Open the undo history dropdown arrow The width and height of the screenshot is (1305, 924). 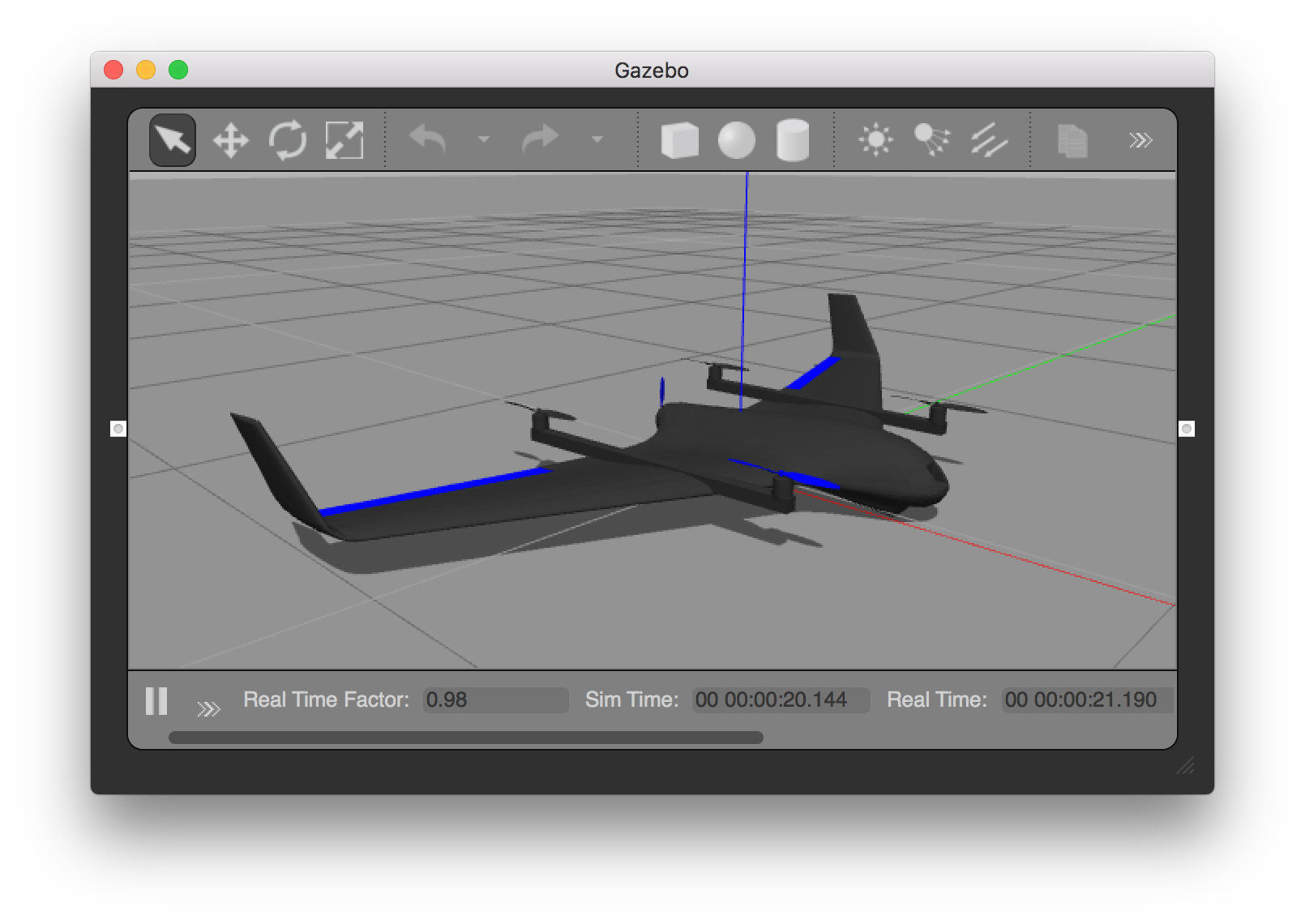(483, 139)
